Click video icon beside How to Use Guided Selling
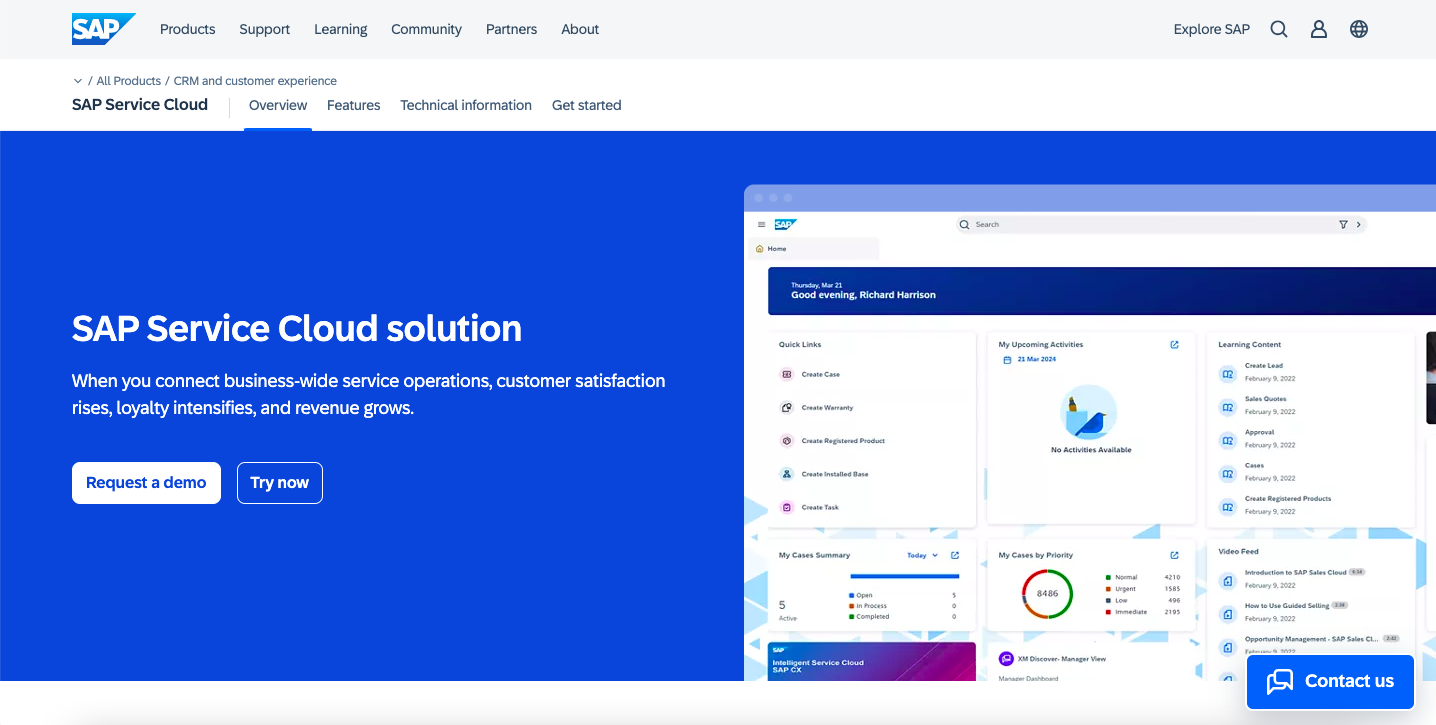 (1228, 614)
